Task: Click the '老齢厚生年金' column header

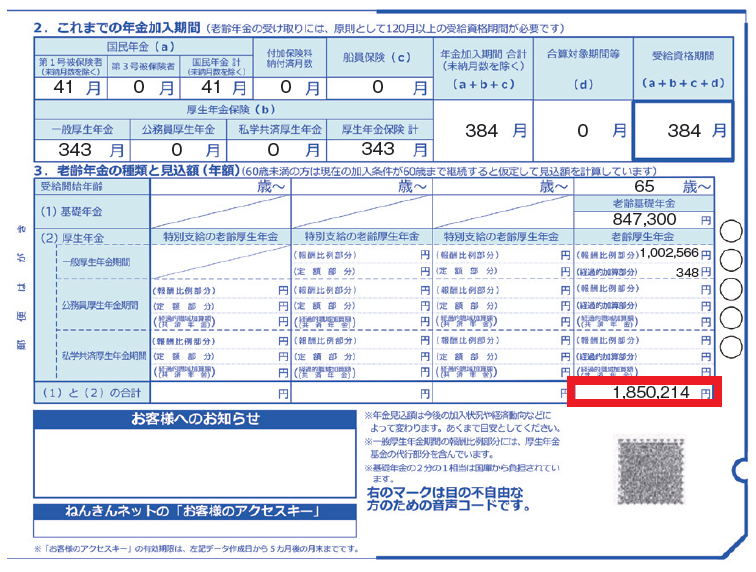Action: coord(643,237)
